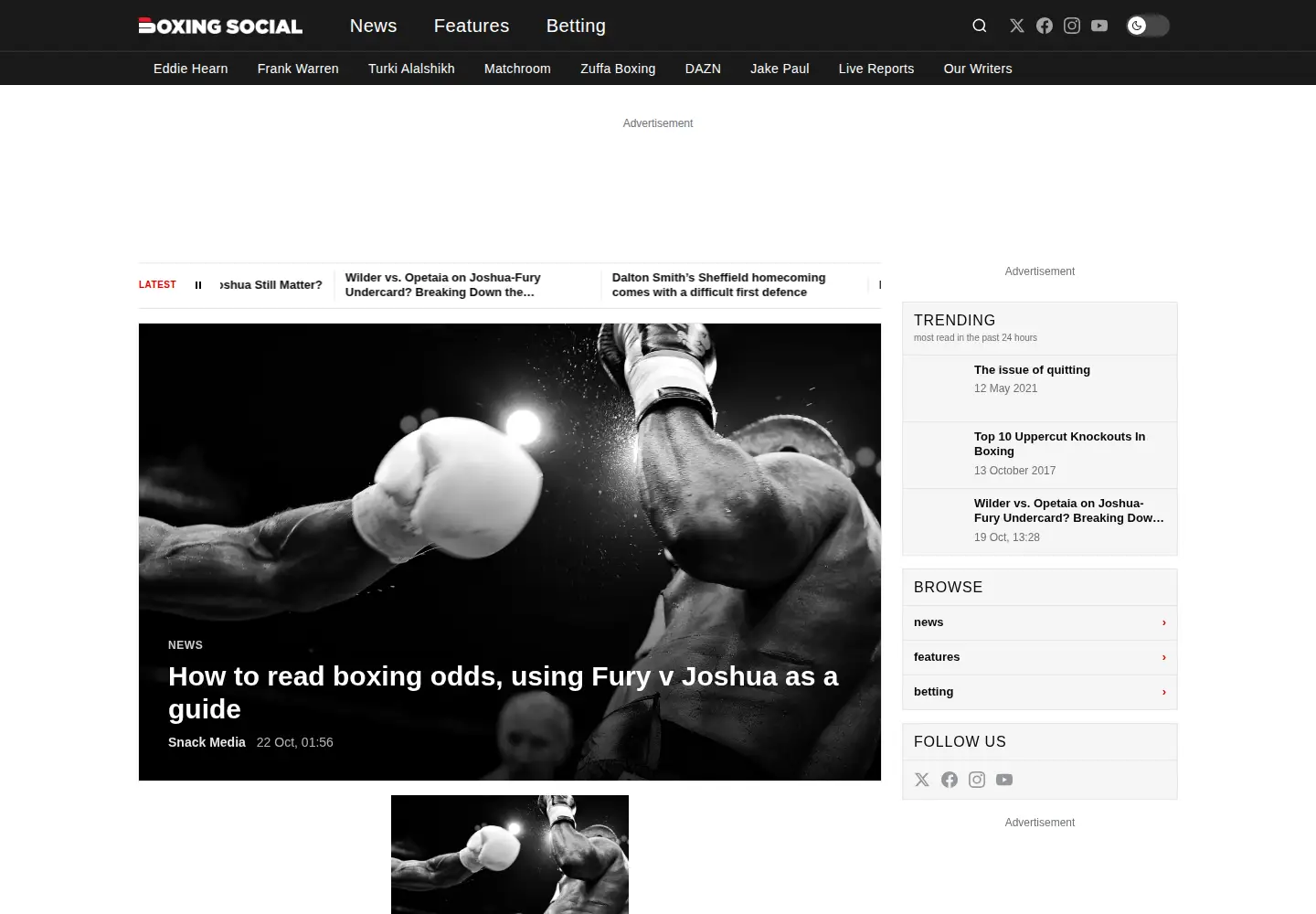The image size is (1316, 914).
Task: Open ticker headline about Dalton Smith
Action: click(x=718, y=285)
